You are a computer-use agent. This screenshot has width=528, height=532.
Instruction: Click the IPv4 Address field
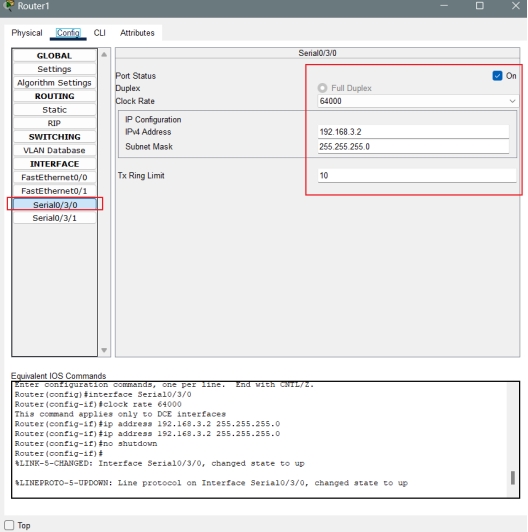413,132
